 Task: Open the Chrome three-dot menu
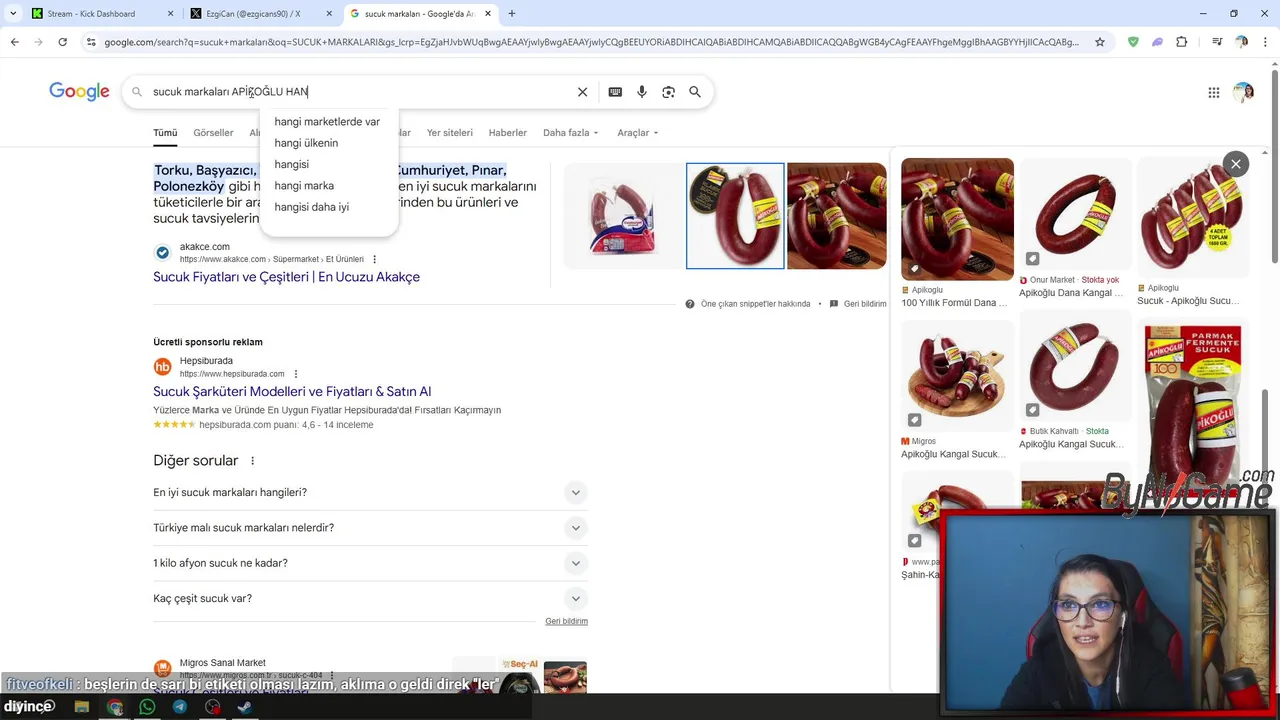coord(1266,42)
